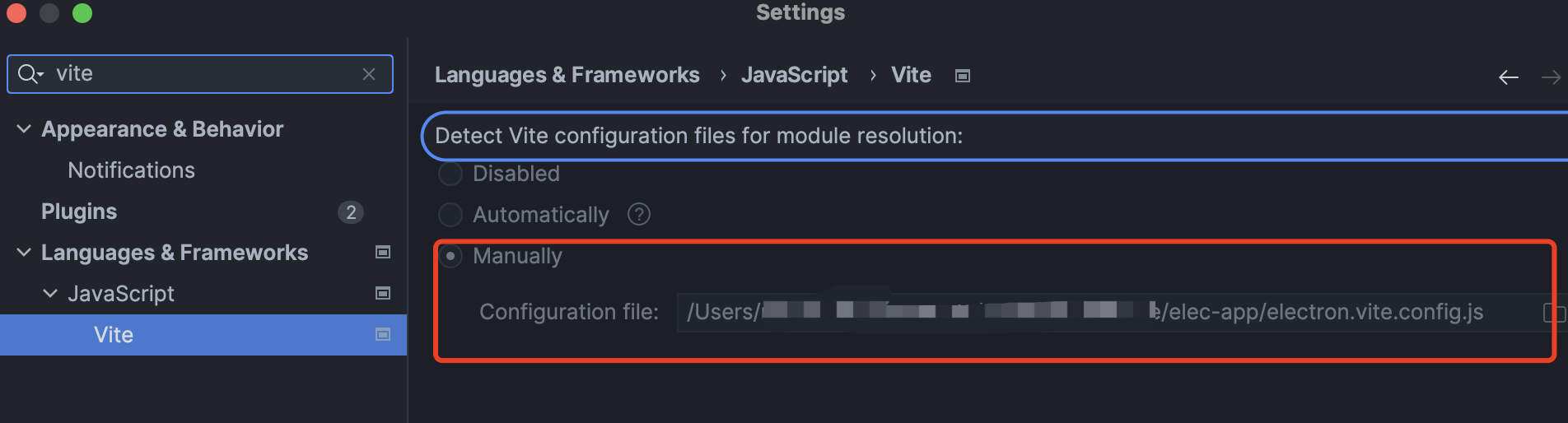Open Notifications settings page
Screen dimensions: 1568x423
[x=131, y=170]
